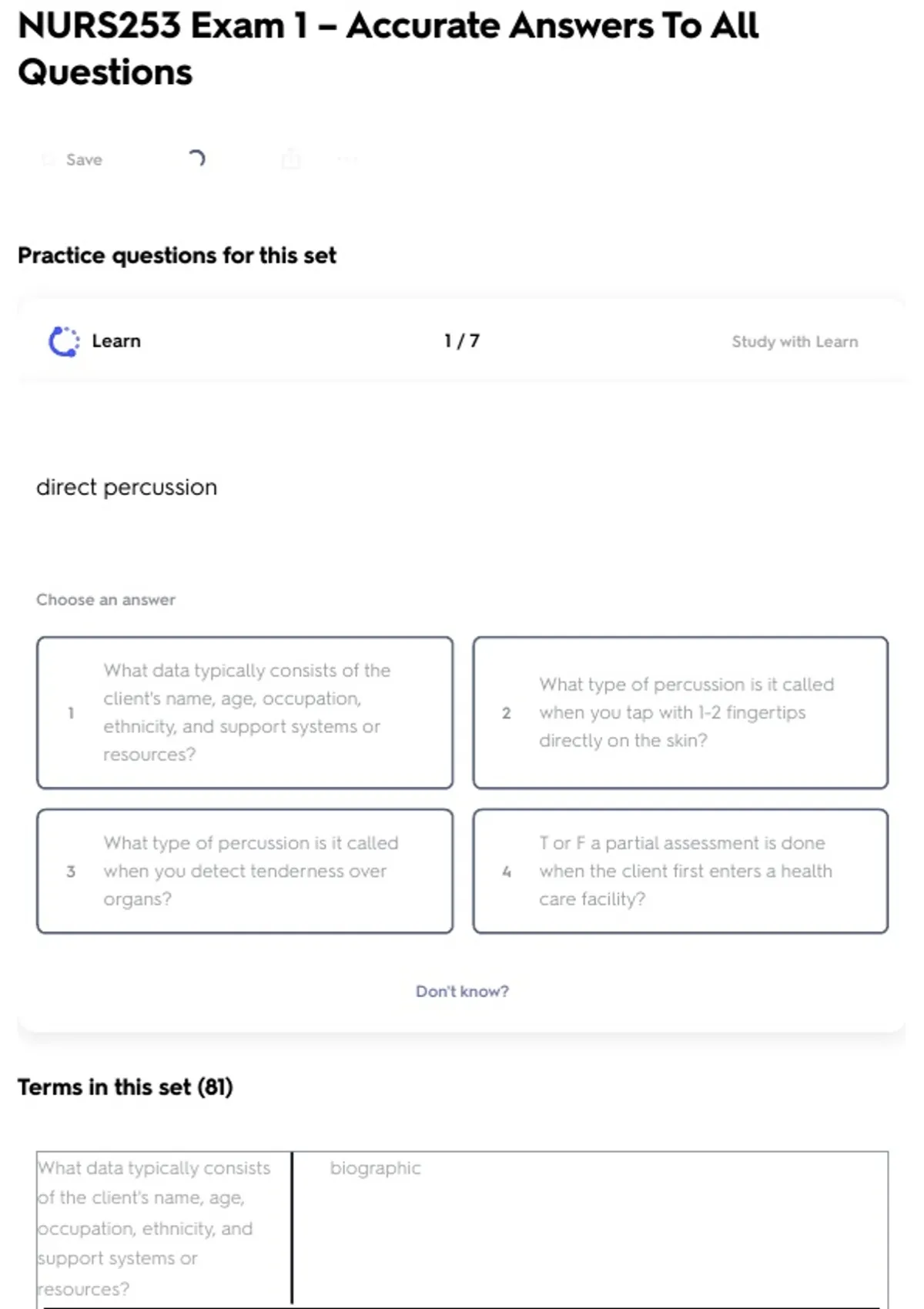Click the Learn mode circular icon
Screen dimensions: 924x1309
[64, 342]
